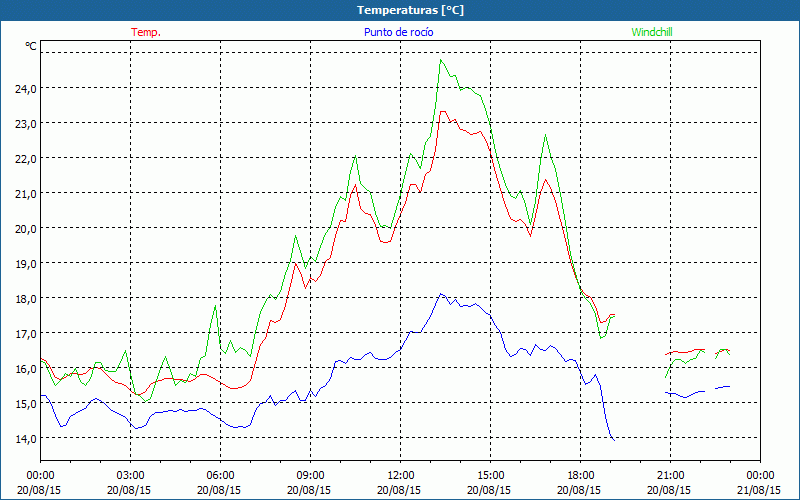Click the 18,0 y-axis value

[26, 298]
